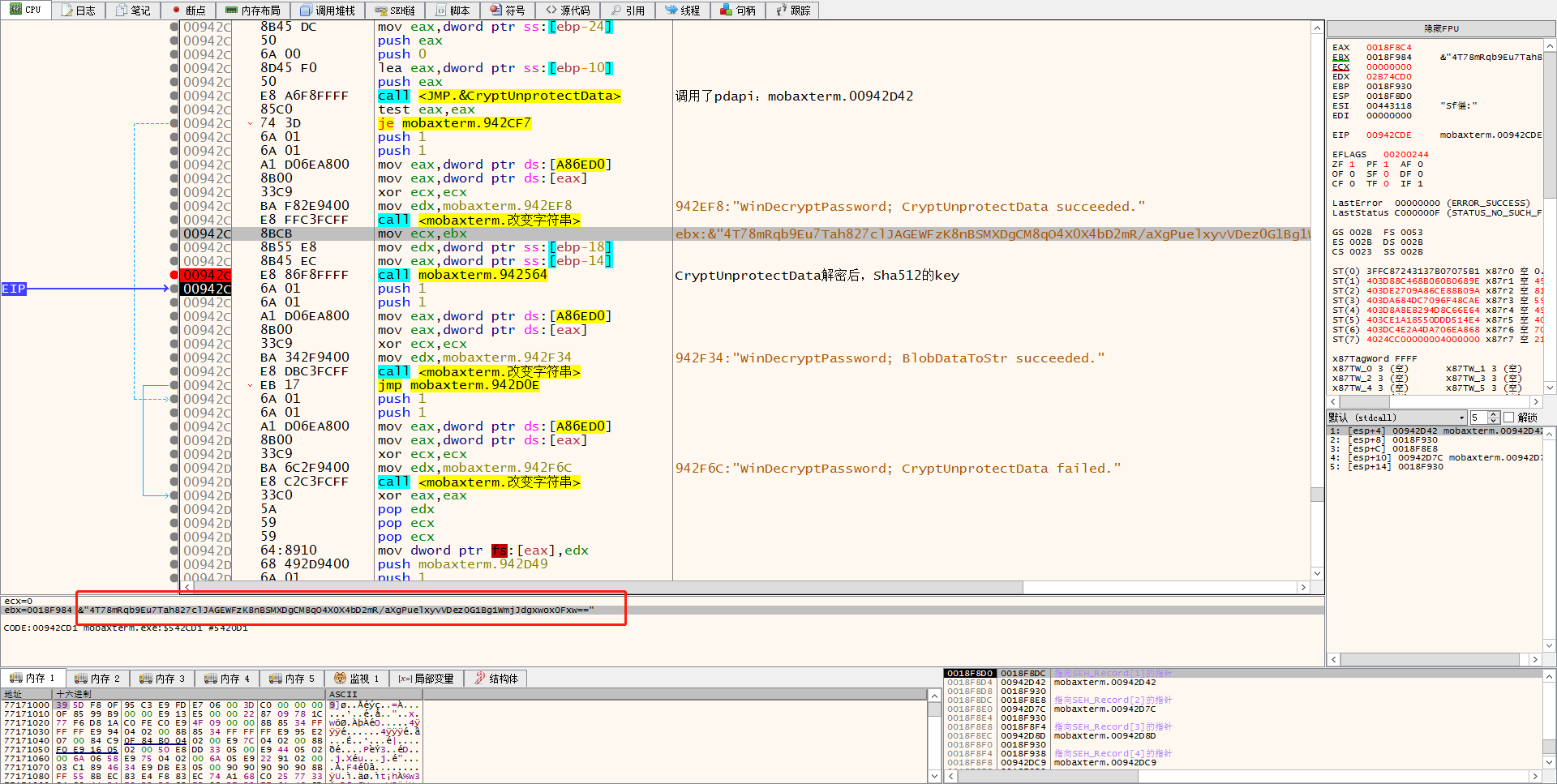The width and height of the screenshot is (1557, 784).
Task: Click the 脚本 script tab icon
Action: click(x=441, y=11)
